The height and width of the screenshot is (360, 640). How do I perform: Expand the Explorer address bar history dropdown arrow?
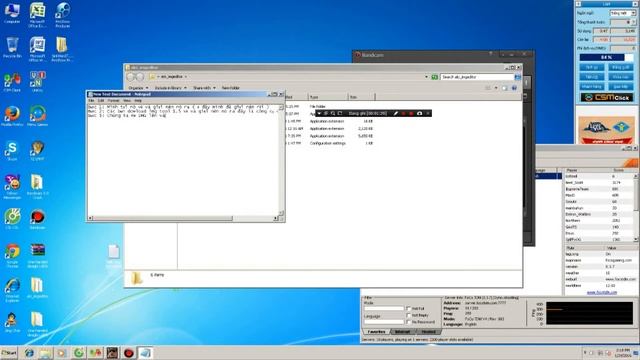[427, 77]
